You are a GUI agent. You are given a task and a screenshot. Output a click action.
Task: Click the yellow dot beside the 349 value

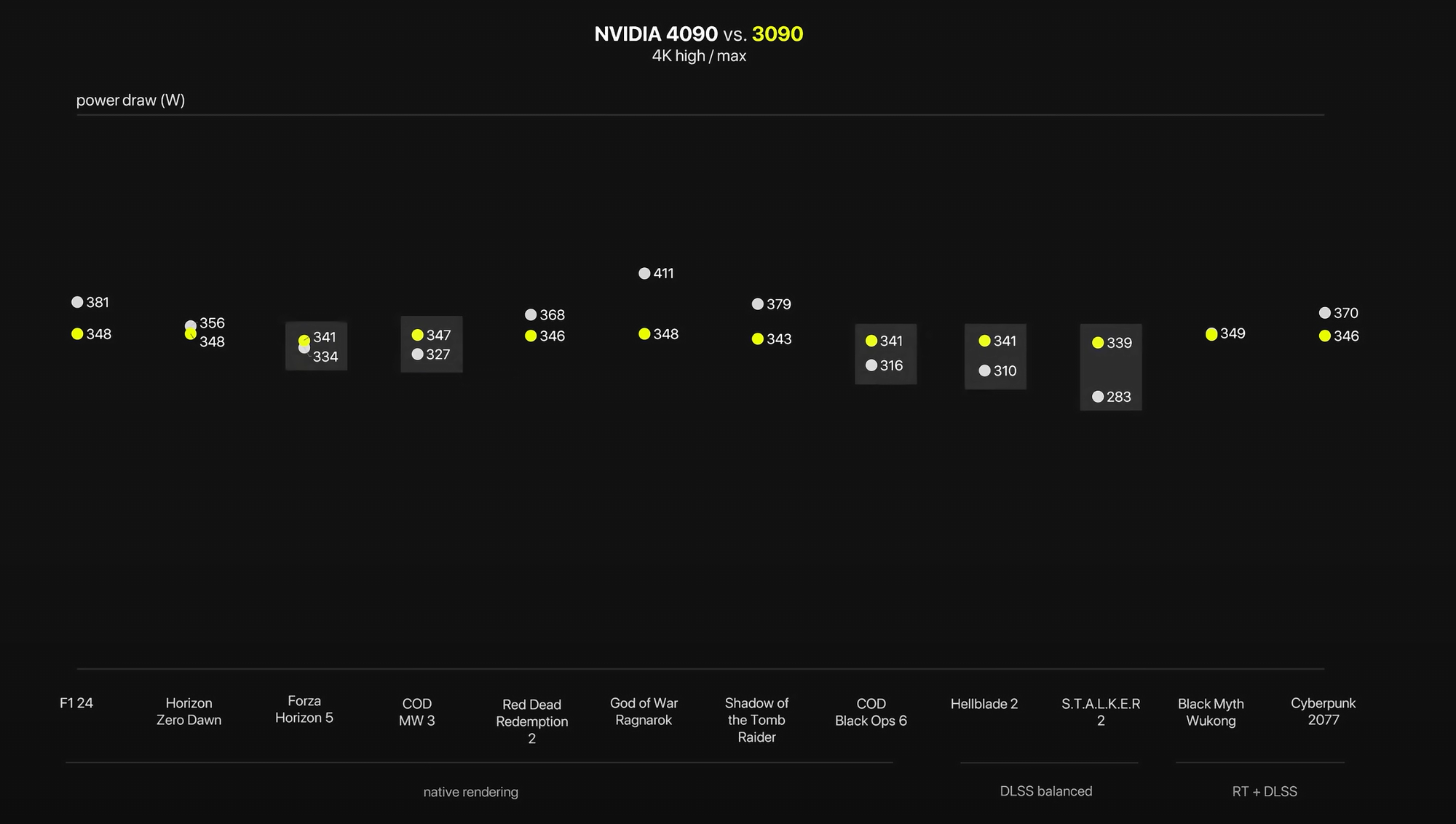[1211, 334]
